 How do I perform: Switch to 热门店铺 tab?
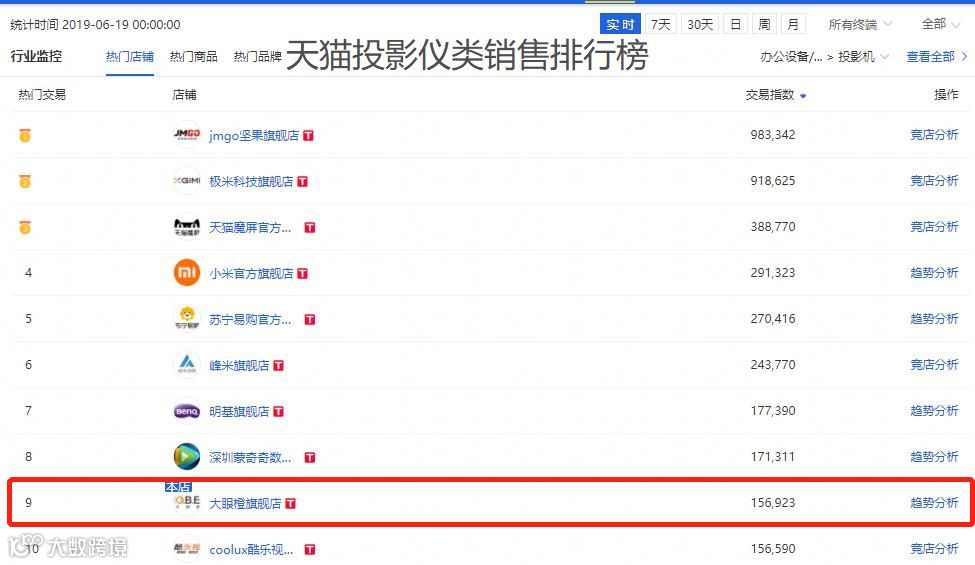(129, 57)
